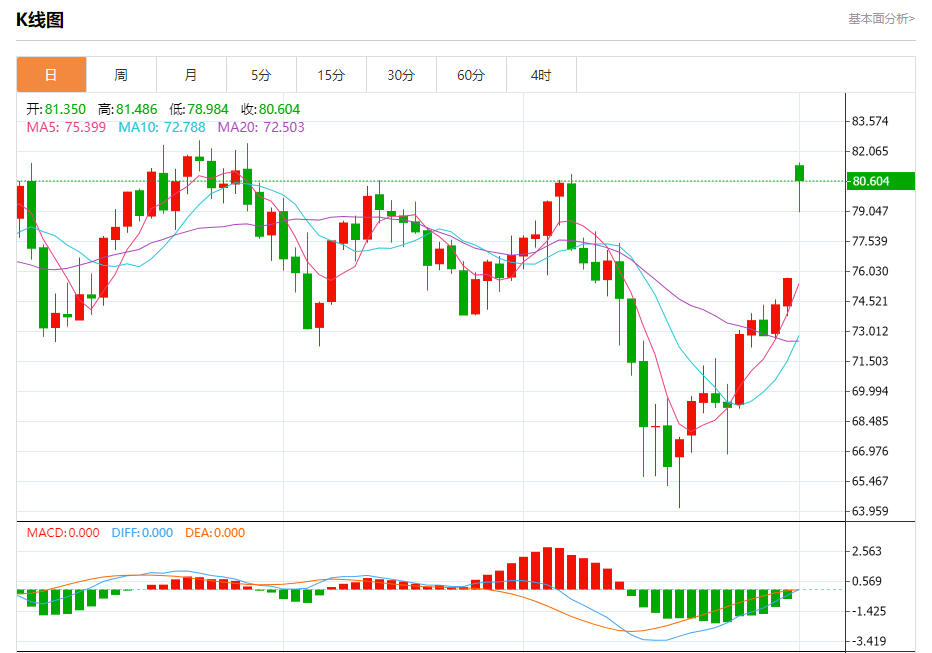Click the 63.959 price axis label
Viewport: 932px width, 653px height.
[x=870, y=511]
